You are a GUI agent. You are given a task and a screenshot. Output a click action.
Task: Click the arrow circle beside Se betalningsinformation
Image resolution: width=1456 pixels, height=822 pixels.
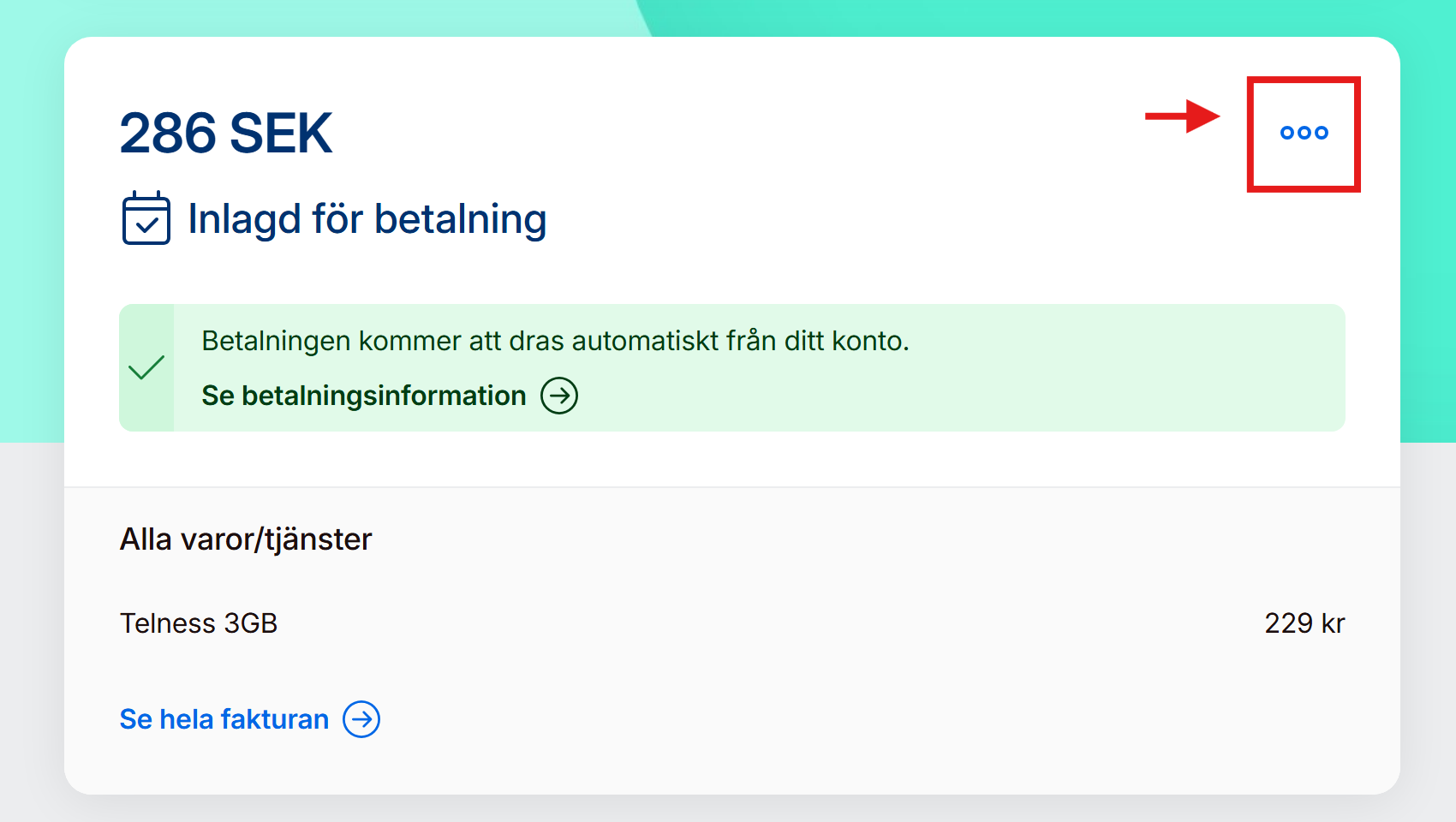point(559,396)
